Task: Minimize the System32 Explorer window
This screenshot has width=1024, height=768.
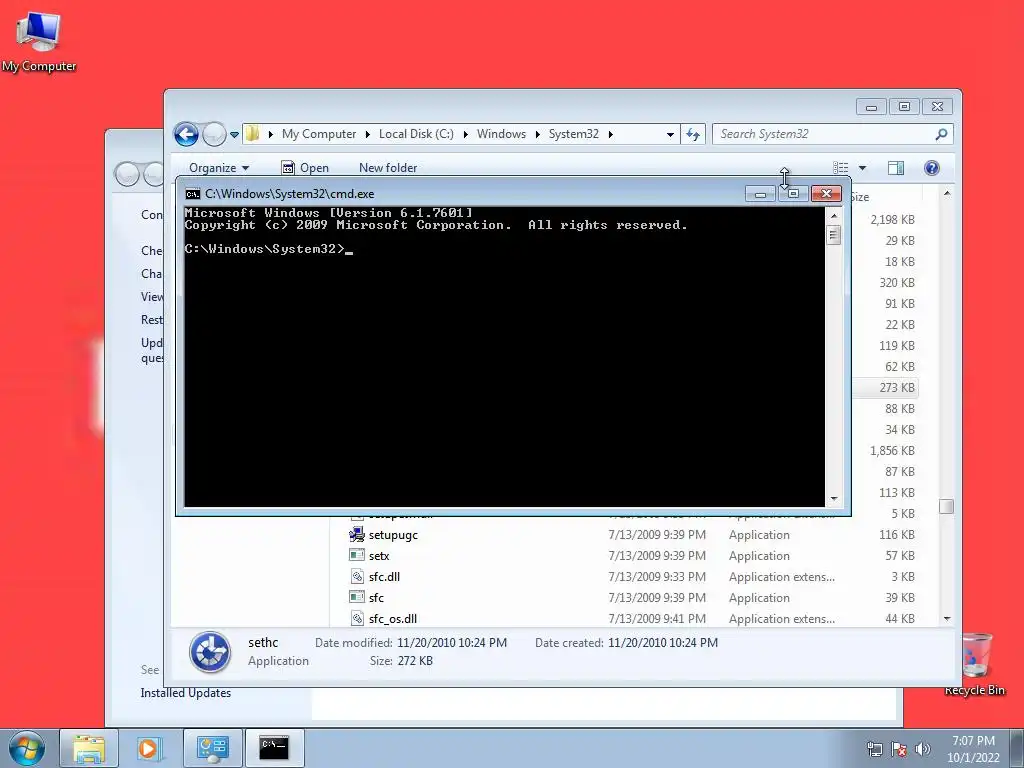Action: tap(871, 106)
